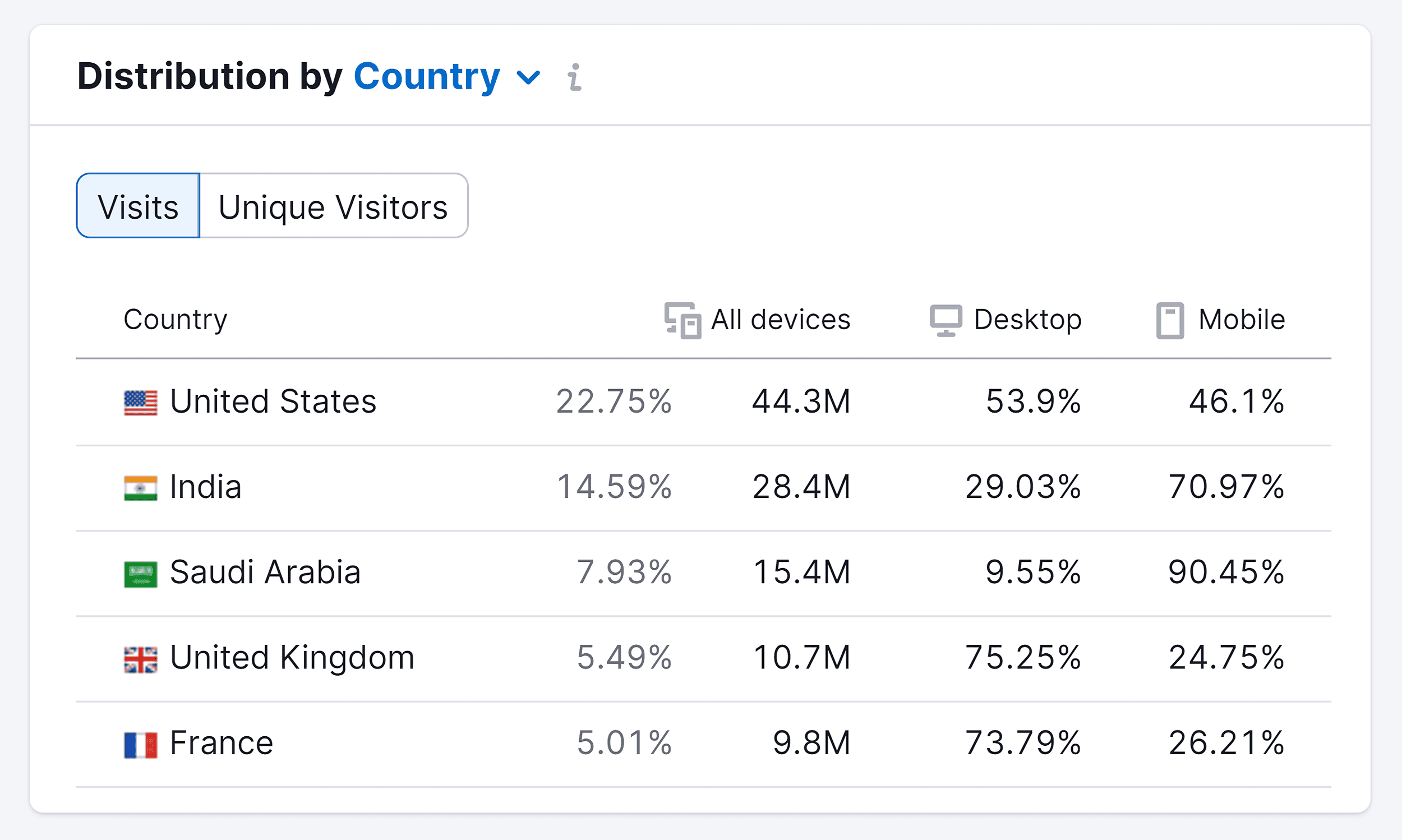1402x840 pixels.
Task: Sort by the Desktop column header
Action: pyautogui.click(x=1027, y=320)
